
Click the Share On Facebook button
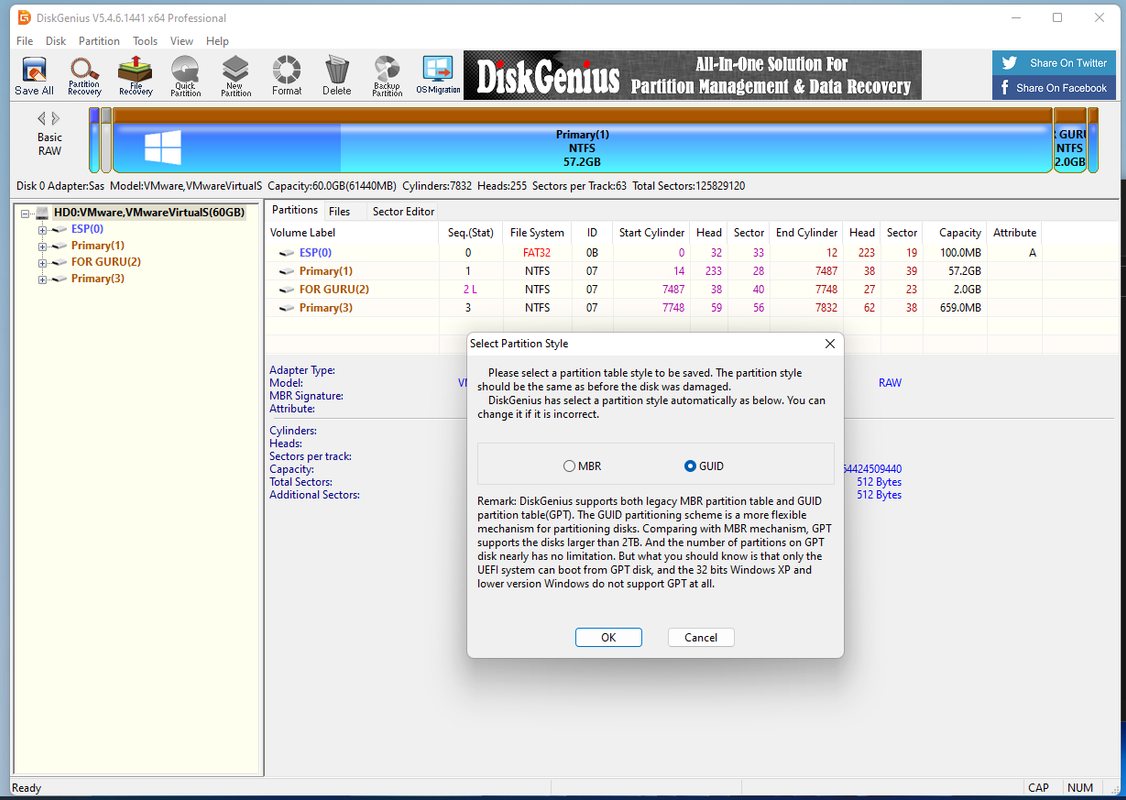pos(1054,88)
